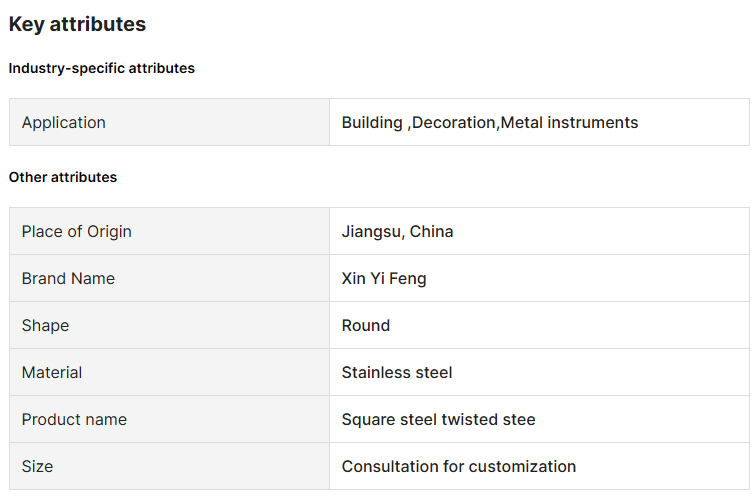Click the Industry-specific attributes subheading
Screen dimensions: 755x498
pyautogui.click(x=102, y=69)
